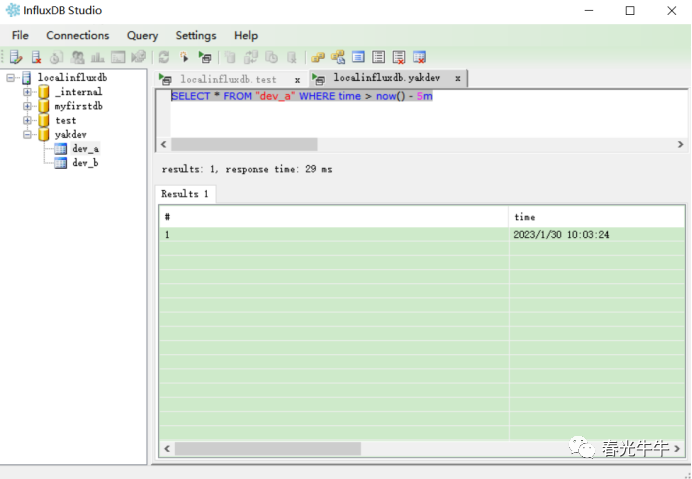Click the query editor left scroll arrow
Screen dimensions: 692x479
[164, 144]
